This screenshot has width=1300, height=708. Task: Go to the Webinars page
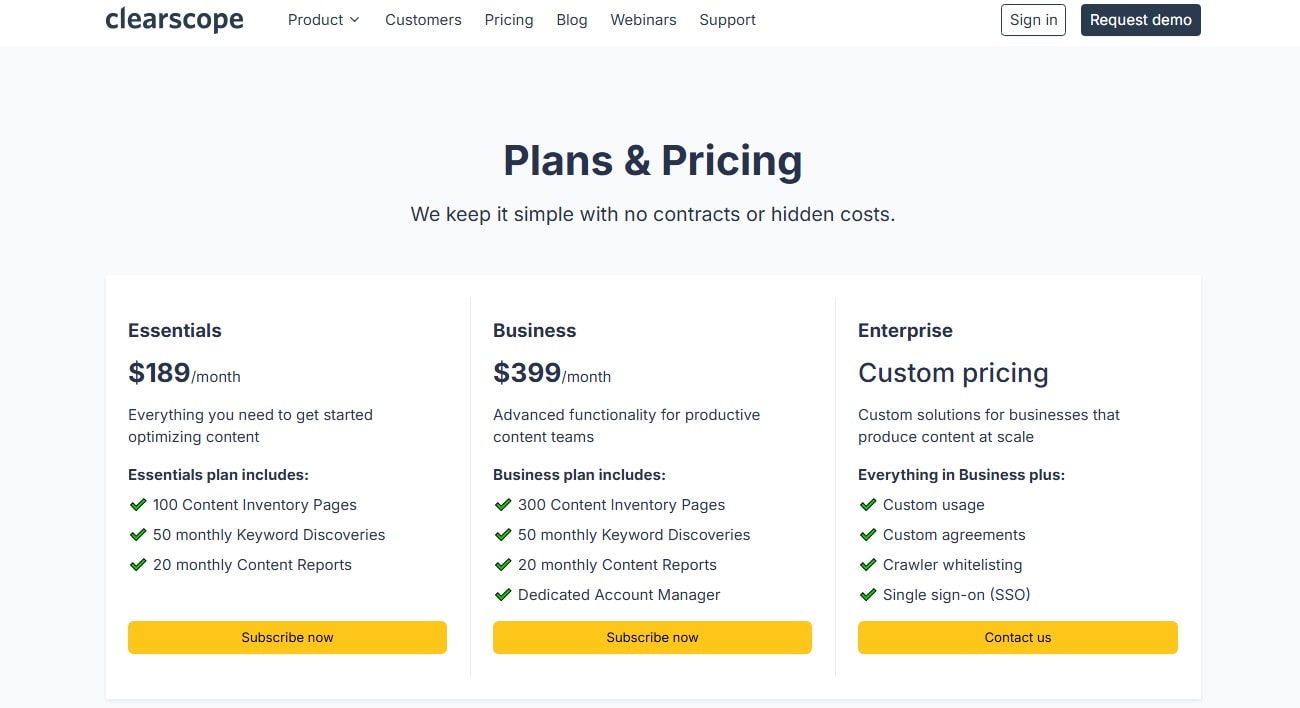643,19
